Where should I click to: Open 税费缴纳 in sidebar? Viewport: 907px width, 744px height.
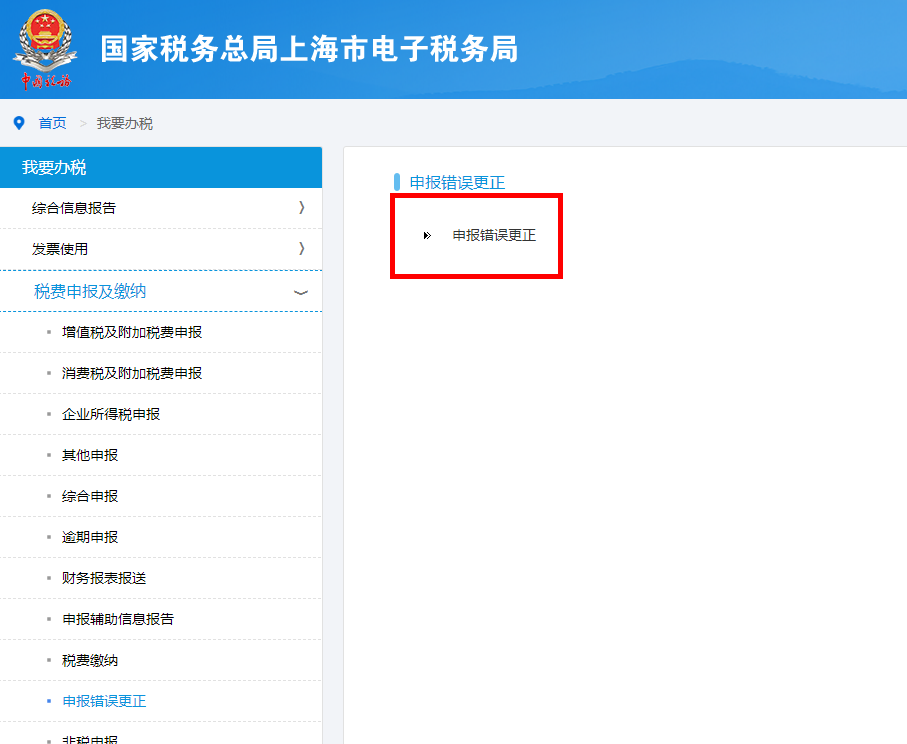[90, 660]
